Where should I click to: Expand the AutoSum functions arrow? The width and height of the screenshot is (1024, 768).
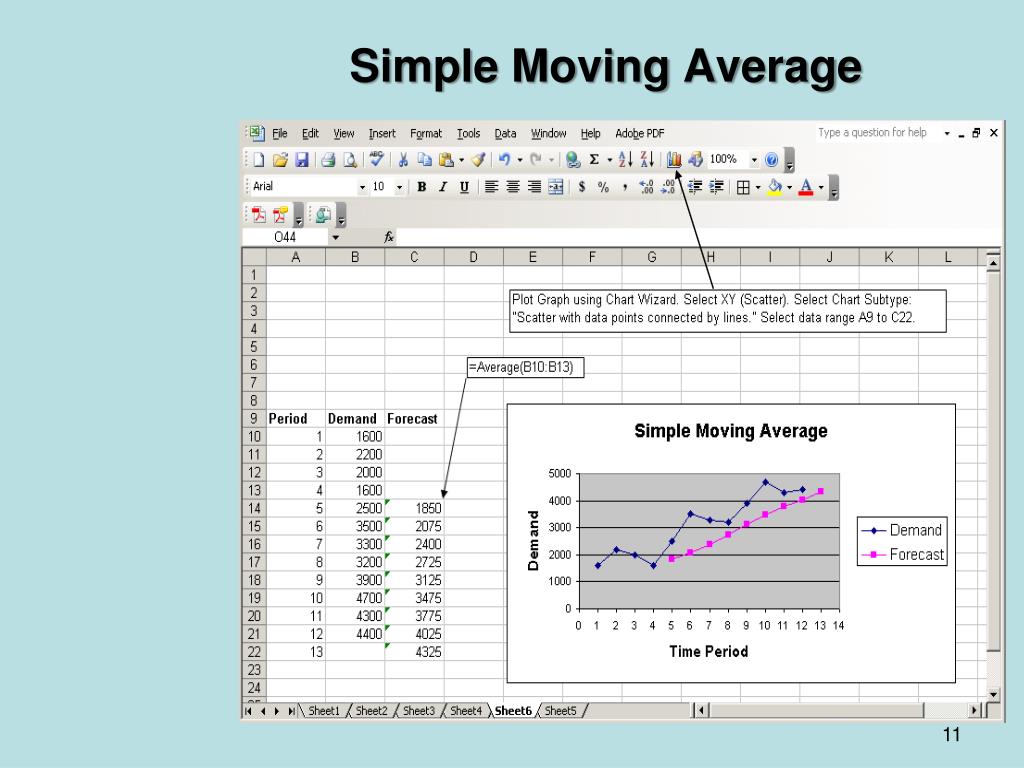(609, 159)
